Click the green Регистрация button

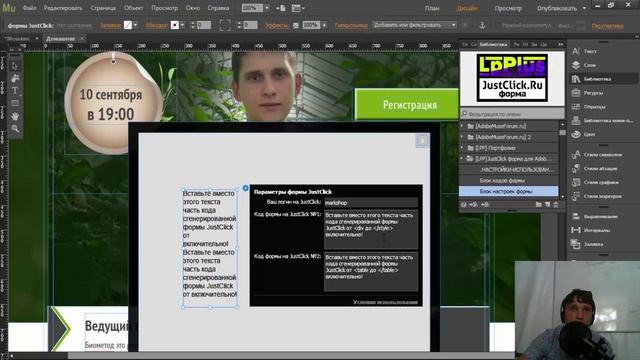pos(407,104)
